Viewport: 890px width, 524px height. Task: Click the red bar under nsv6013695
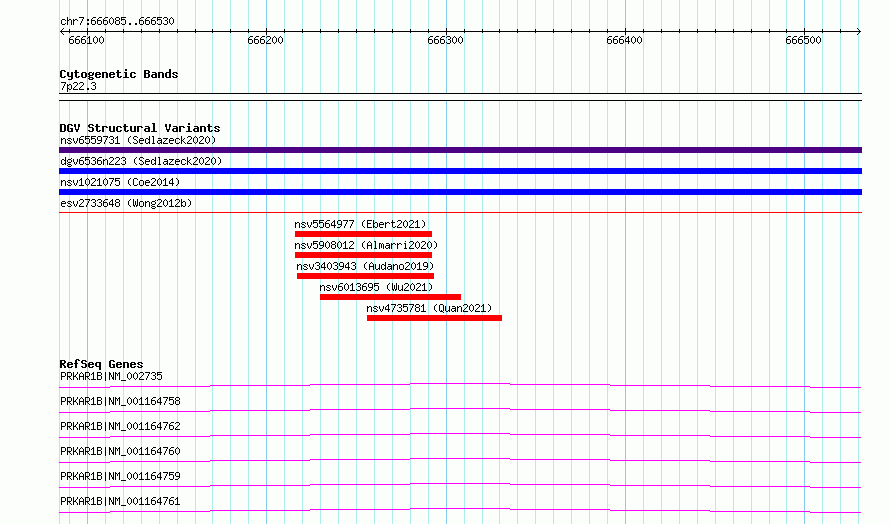pos(391,297)
